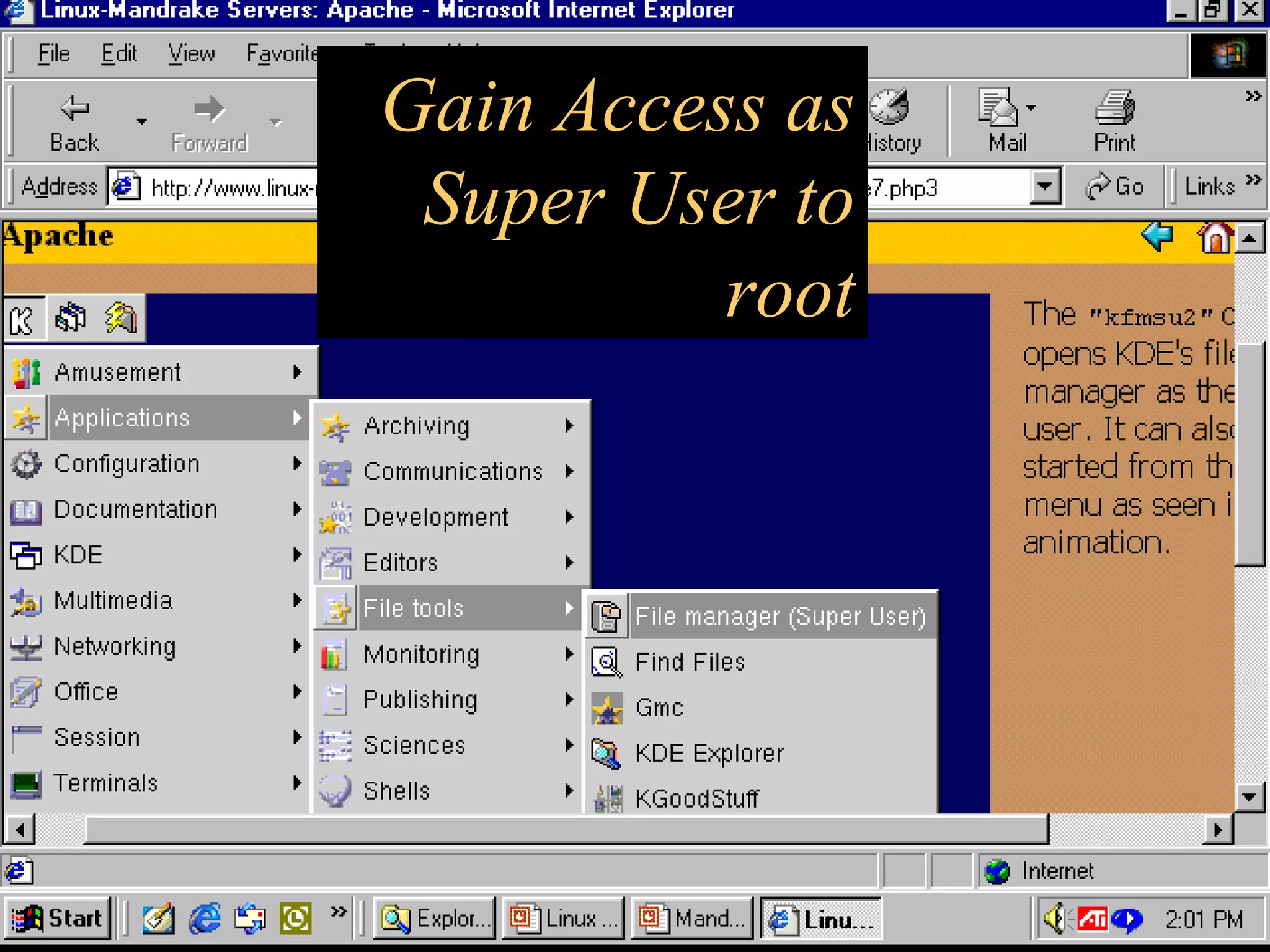Launch KDE Explorer entry
This screenshot has height=952, width=1270.
point(762,753)
